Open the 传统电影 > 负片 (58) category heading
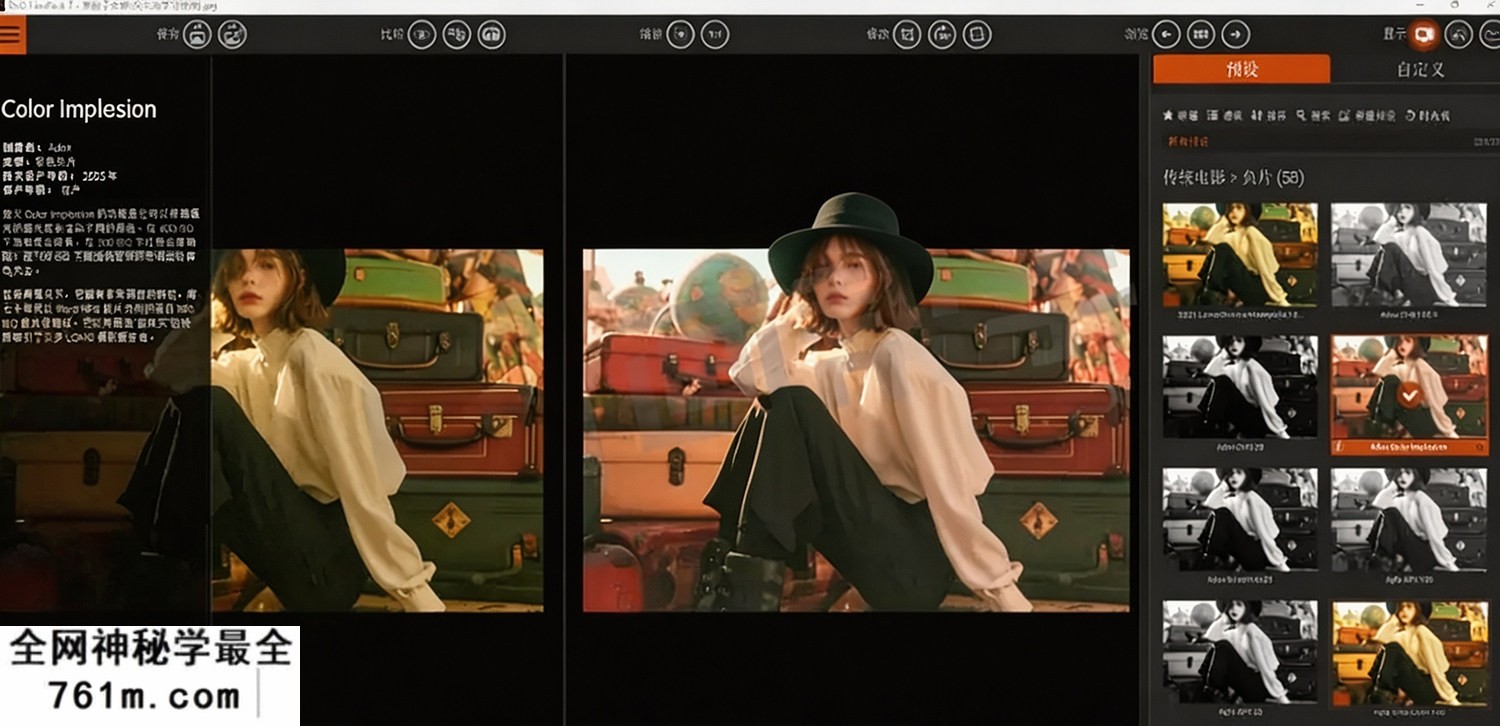The height and width of the screenshot is (726, 1500). (x=1233, y=178)
